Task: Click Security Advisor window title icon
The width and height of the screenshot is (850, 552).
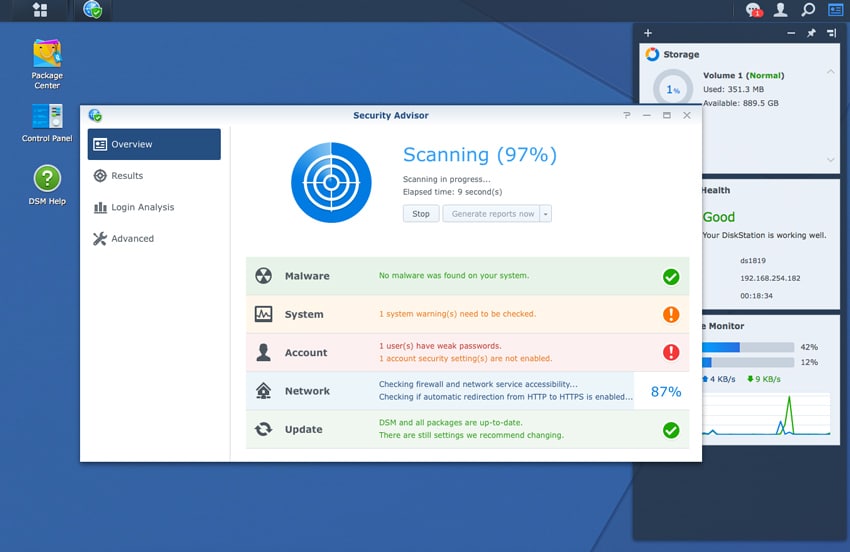Action: pyautogui.click(x=95, y=115)
